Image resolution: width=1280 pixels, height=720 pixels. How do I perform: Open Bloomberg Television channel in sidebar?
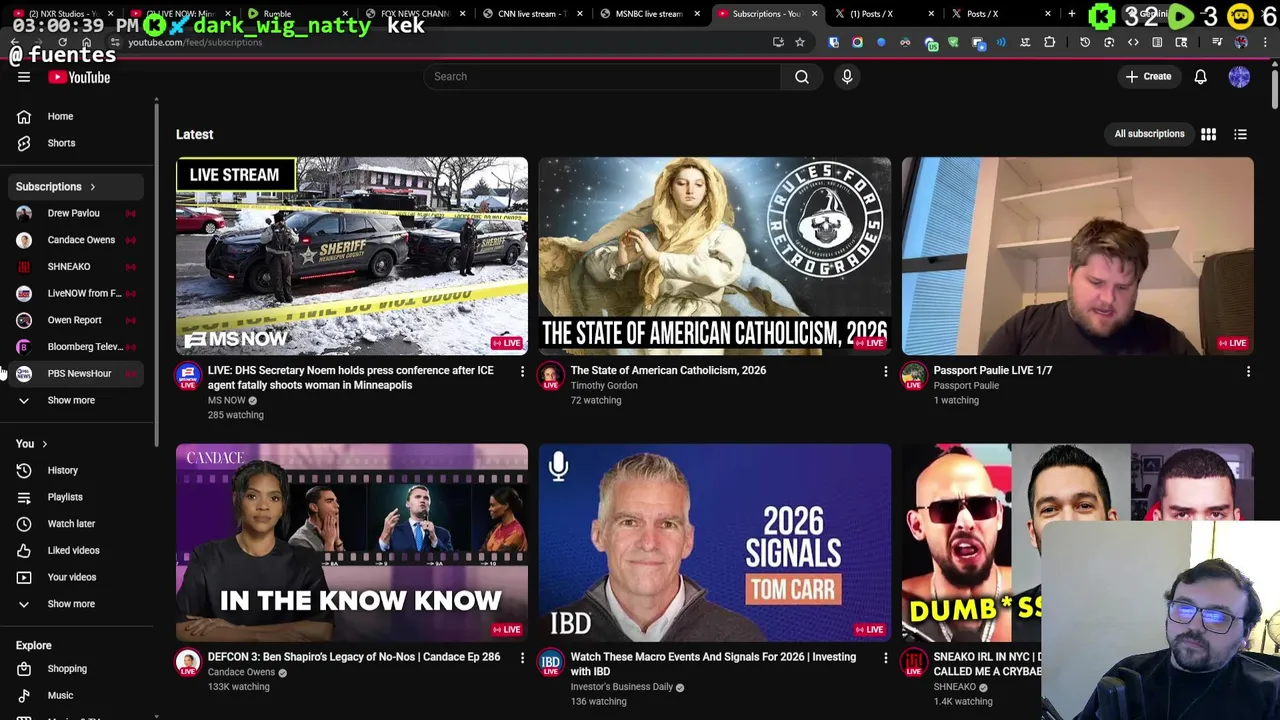[78, 347]
